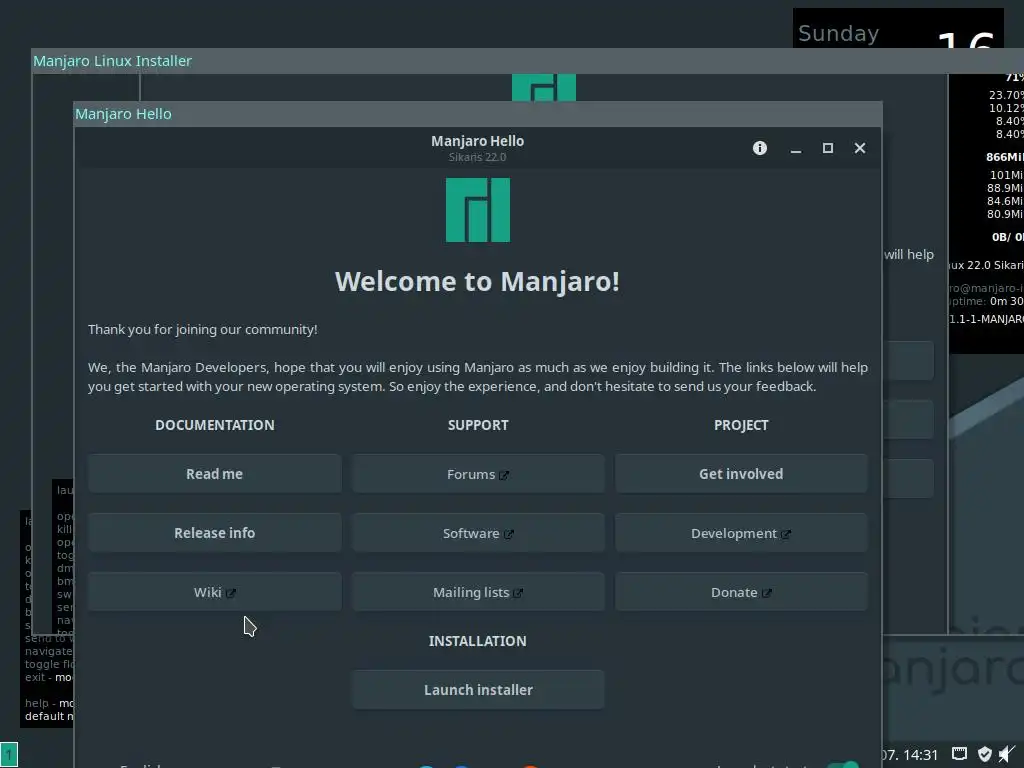The image size is (1024, 768).
Task: Open the About info icon in Manjaro Hello
Action: tap(760, 148)
